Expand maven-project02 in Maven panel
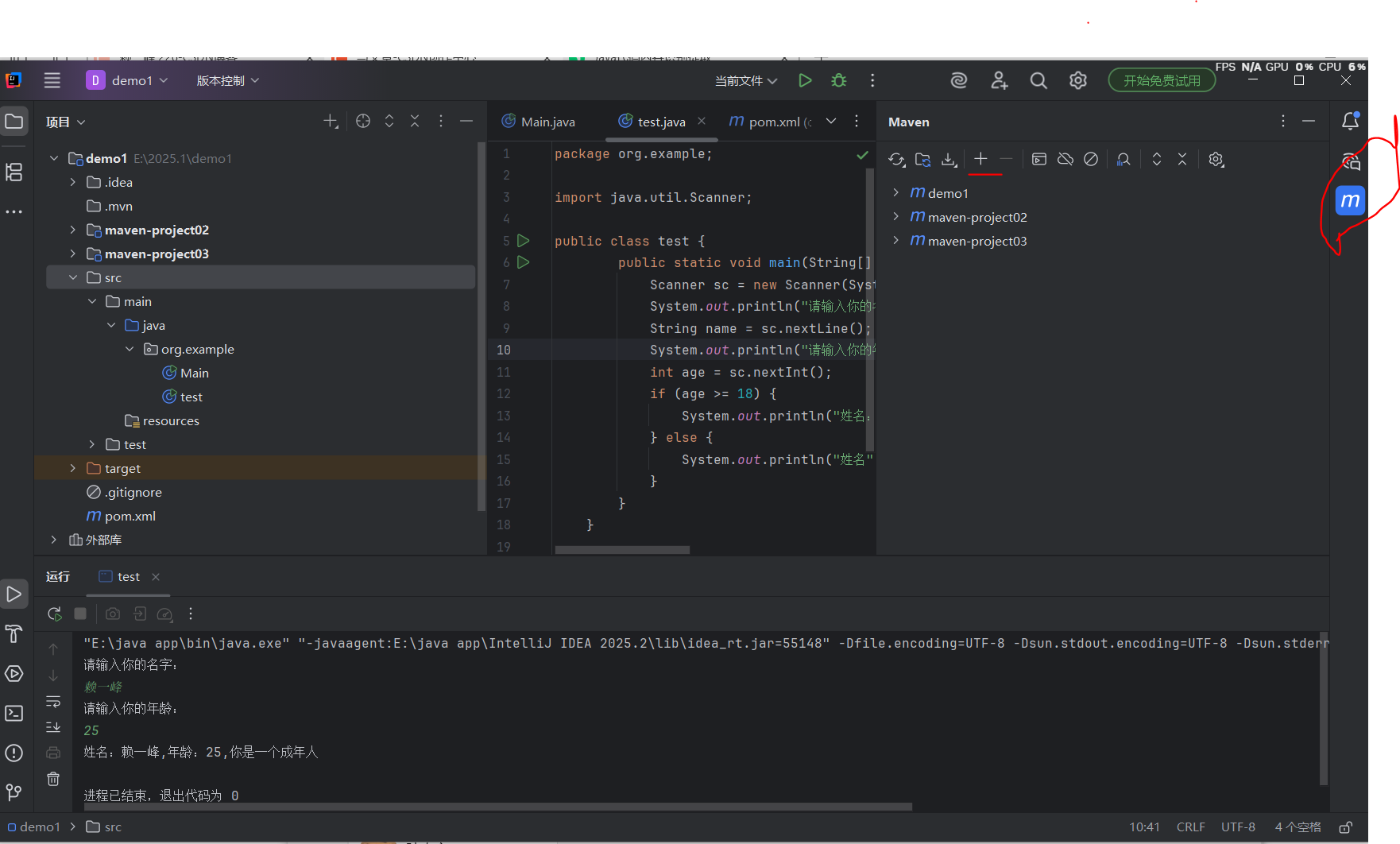 pyautogui.click(x=895, y=217)
